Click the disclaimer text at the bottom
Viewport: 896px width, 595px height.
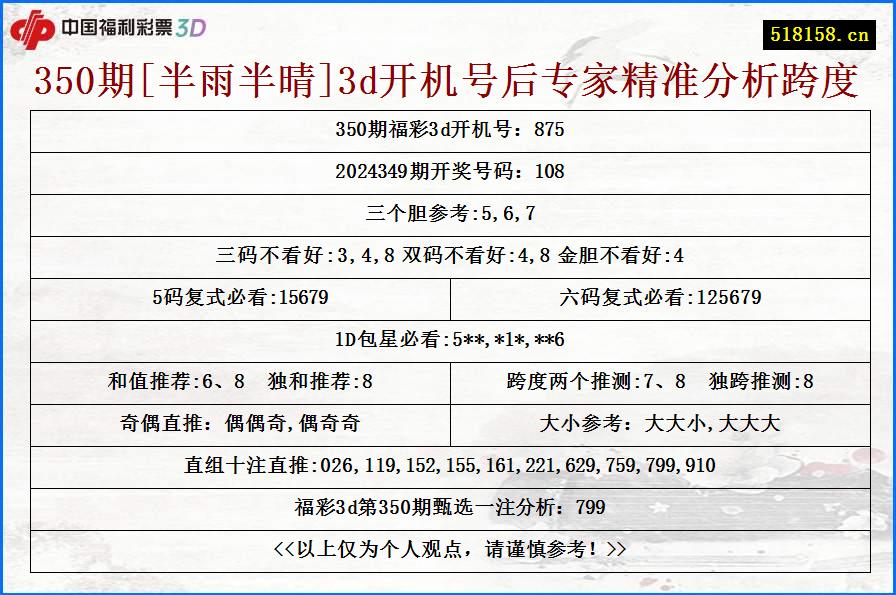(448, 551)
